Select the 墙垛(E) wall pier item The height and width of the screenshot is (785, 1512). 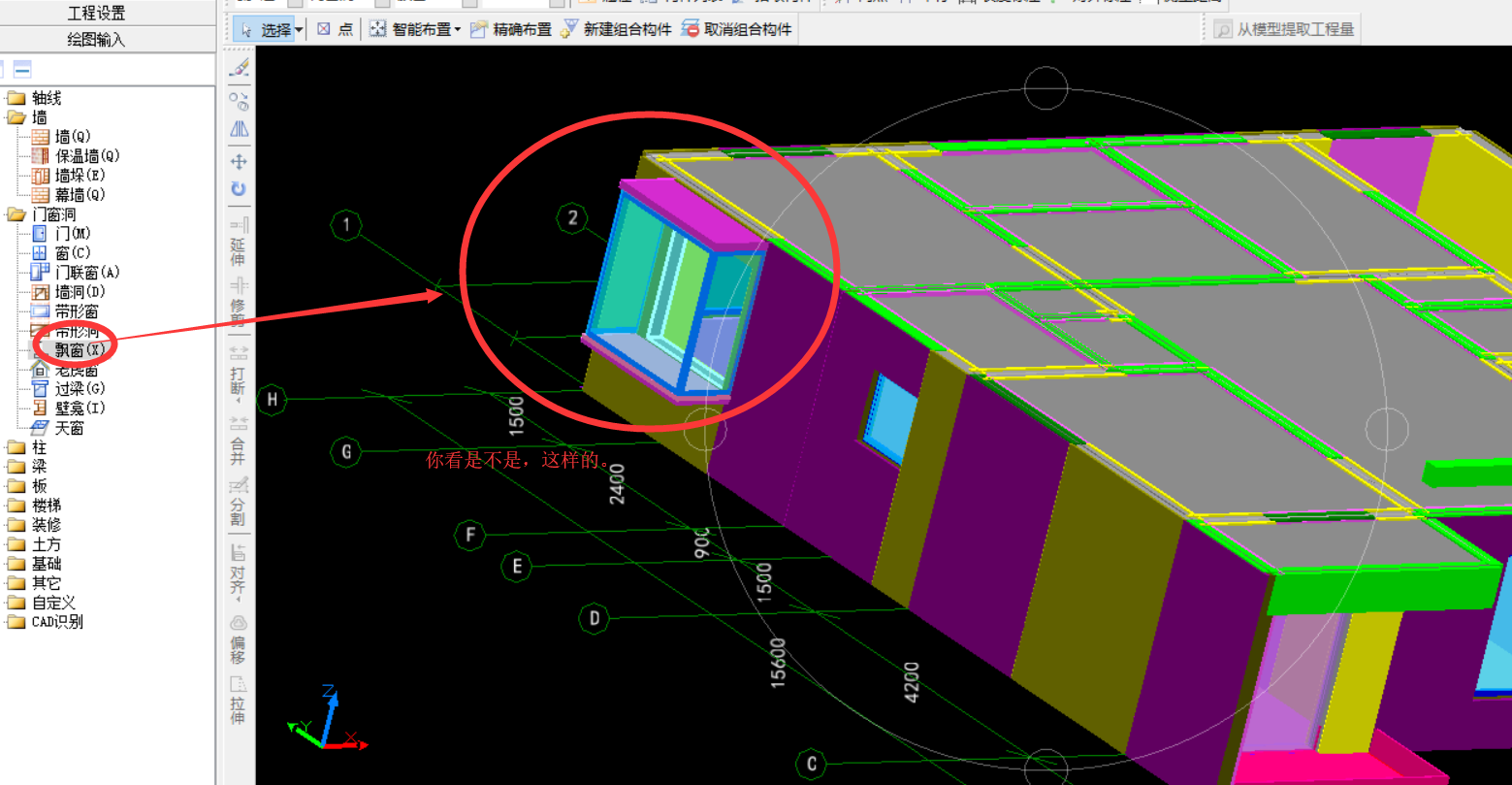pyautogui.click(x=70, y=176)
